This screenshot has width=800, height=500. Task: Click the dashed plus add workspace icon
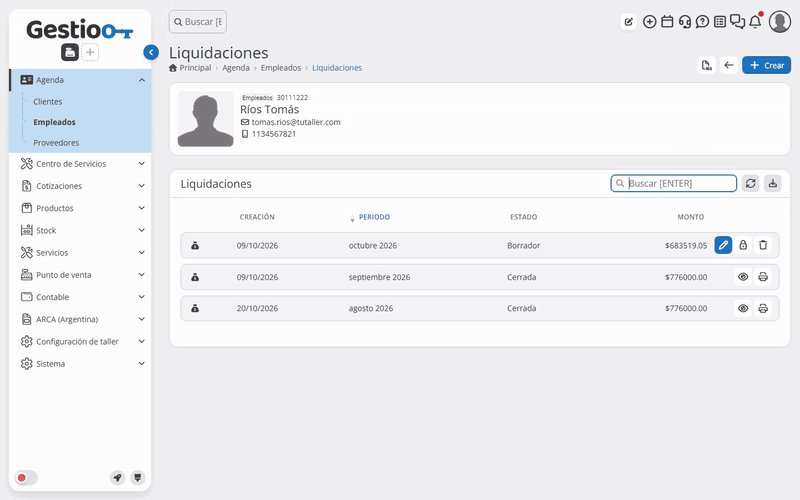pos(90,52)
